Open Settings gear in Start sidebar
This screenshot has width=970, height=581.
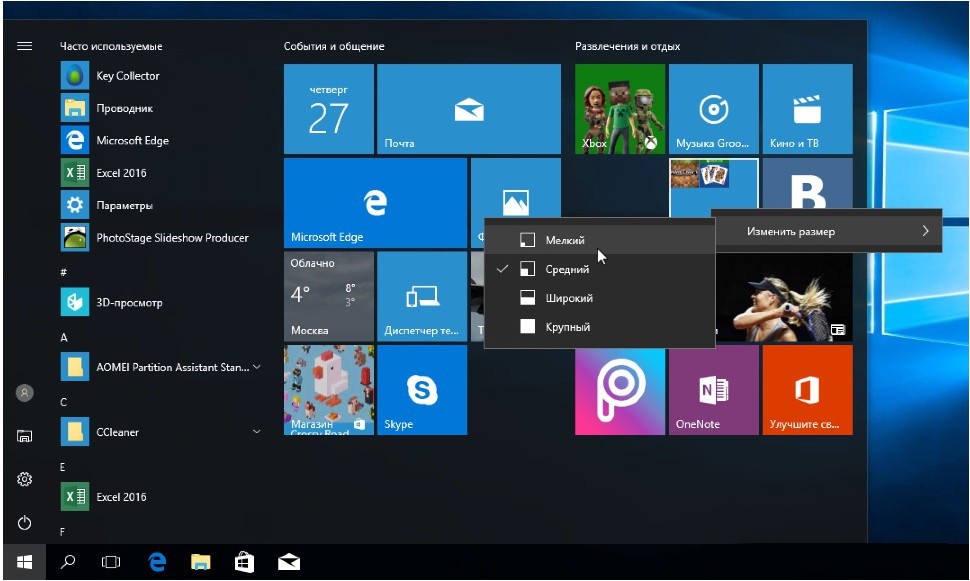24,480
